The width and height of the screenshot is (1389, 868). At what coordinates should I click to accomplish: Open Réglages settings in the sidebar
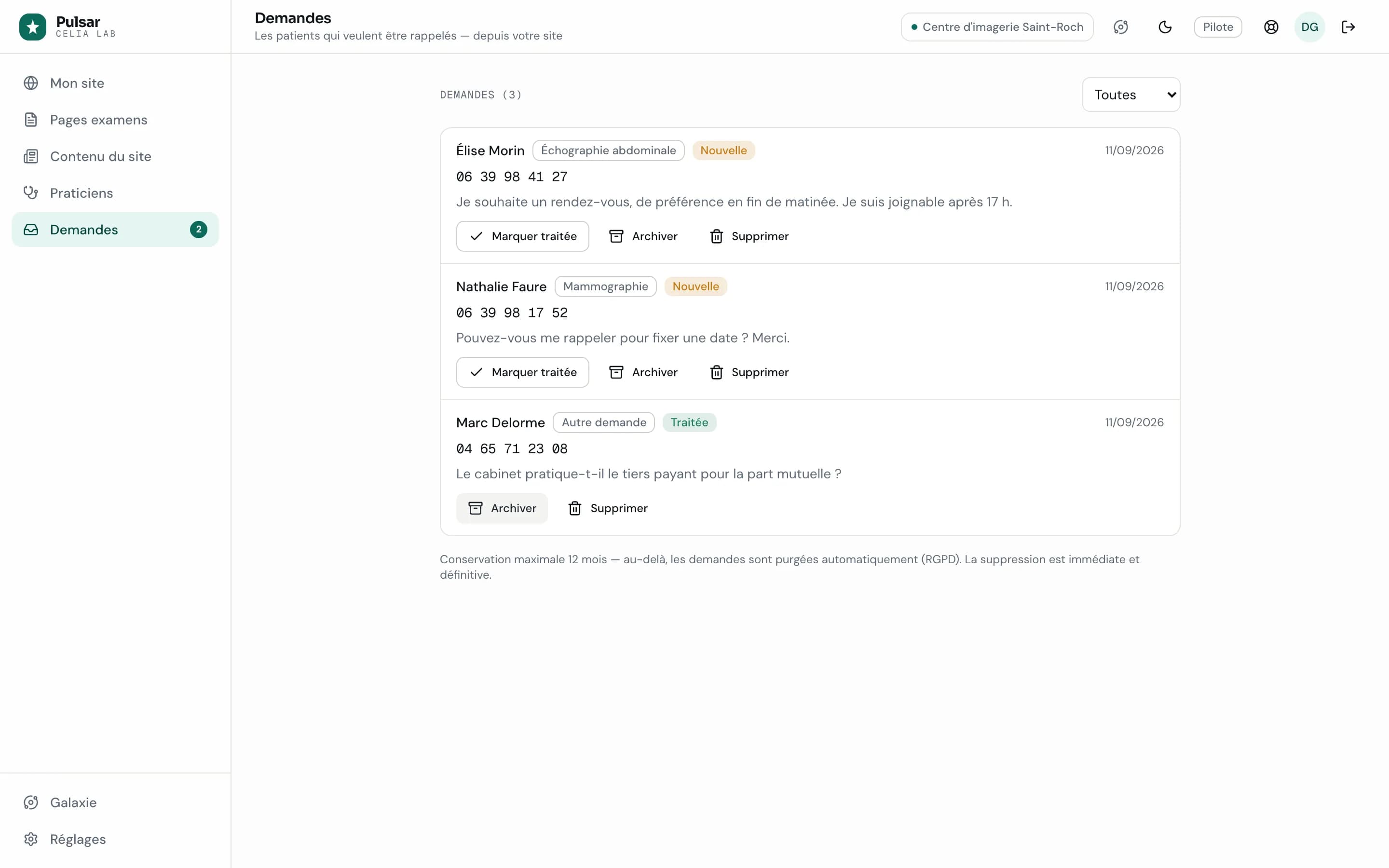click(x=115, y=839)
